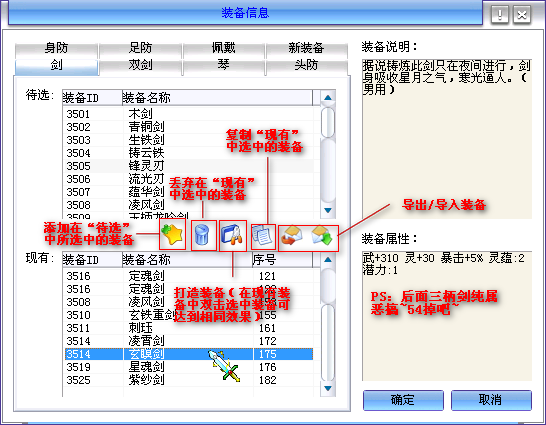
Task: Select 凌风剑 row 3508 in 待选 list
Action: tap(188, 205)
